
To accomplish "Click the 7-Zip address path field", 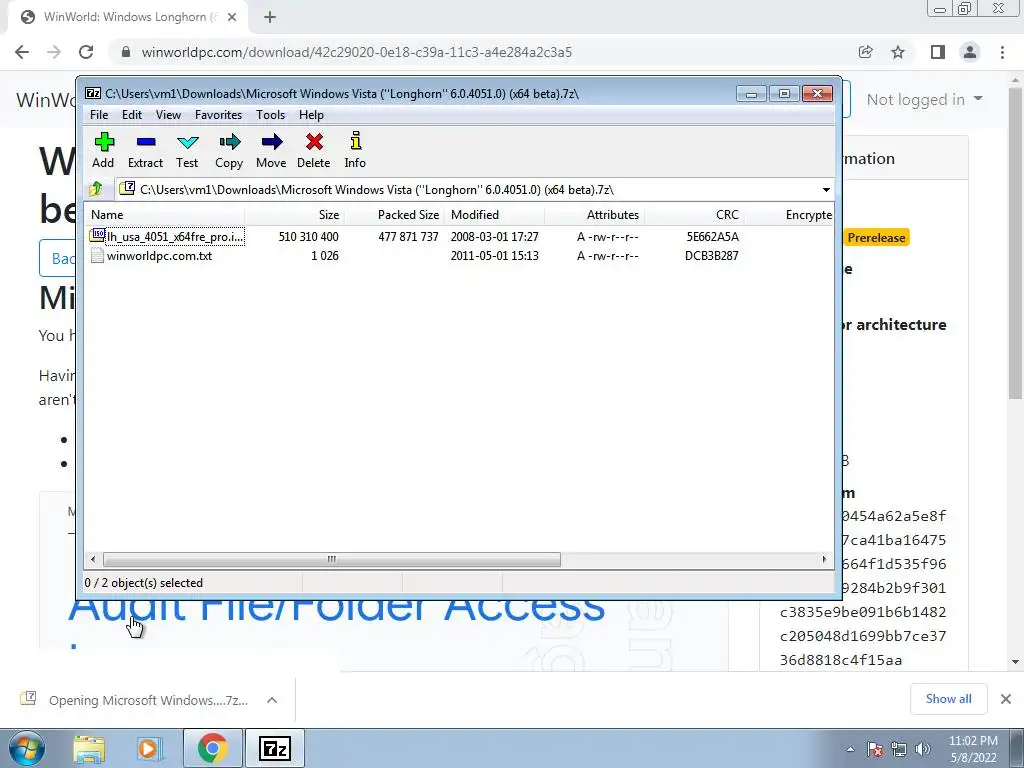I will pos(475,190).
